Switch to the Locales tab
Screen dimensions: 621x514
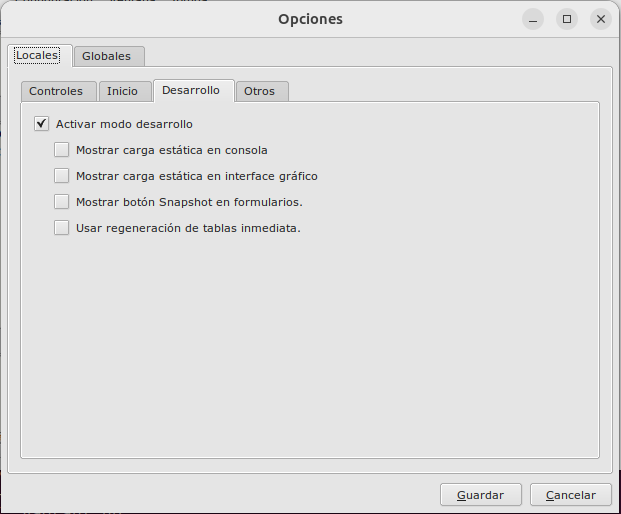[40, 55]
